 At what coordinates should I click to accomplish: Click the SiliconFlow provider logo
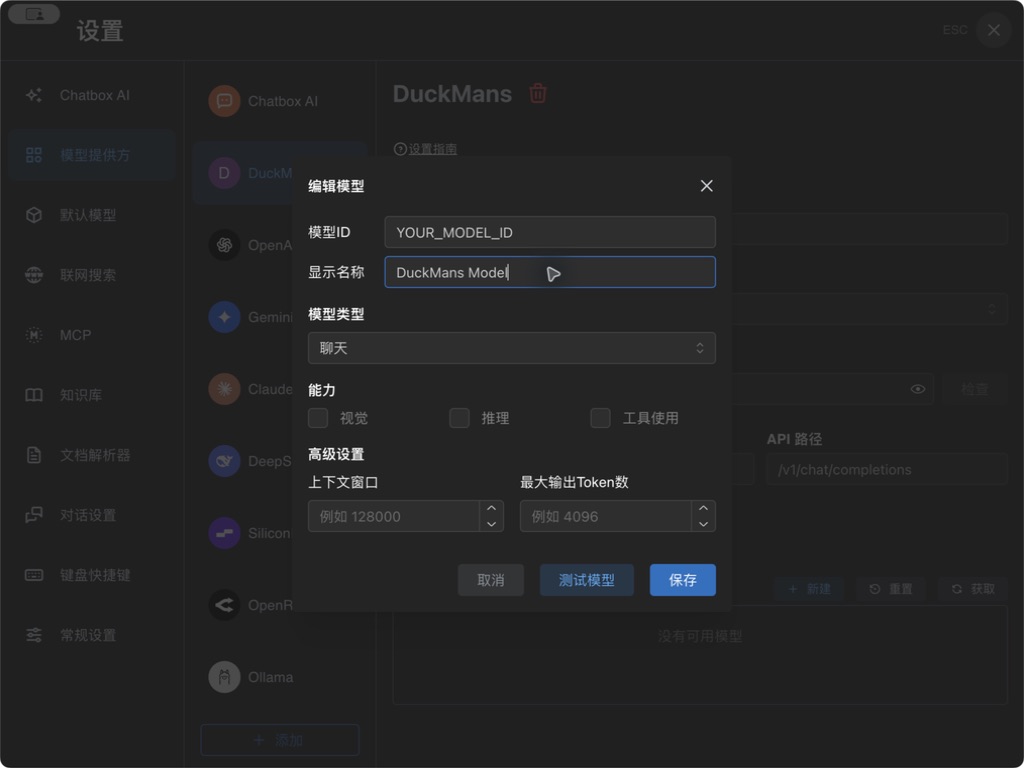(225, 533)
